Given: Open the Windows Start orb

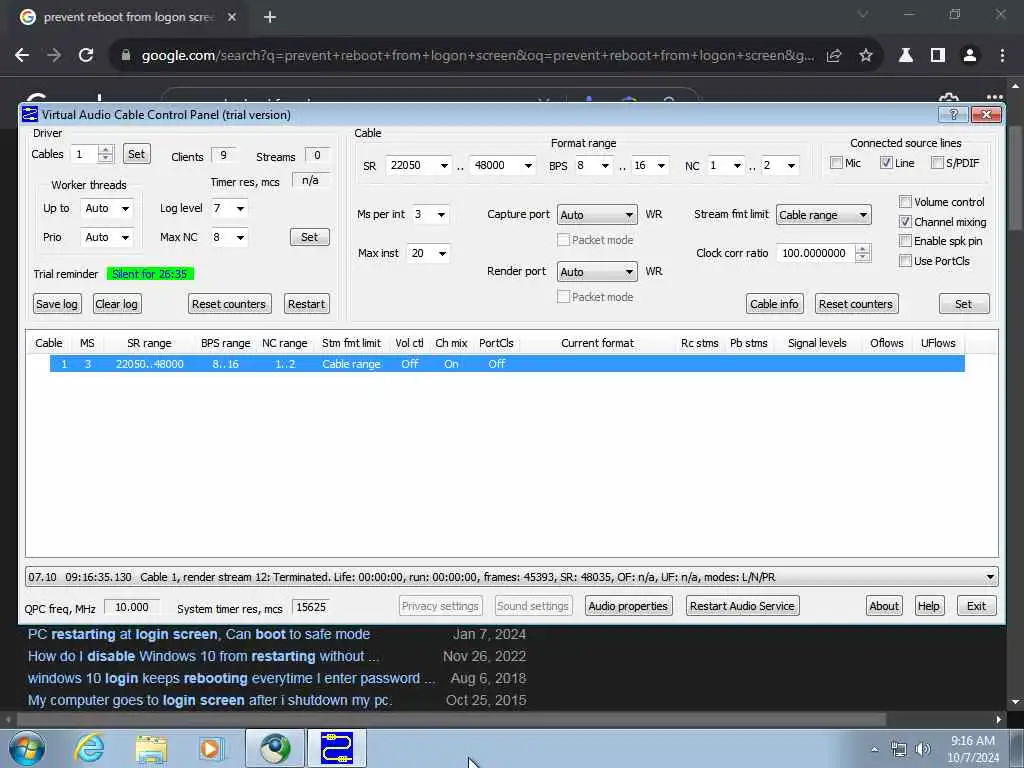Looking at the screenshot, I should coord(27,748).
